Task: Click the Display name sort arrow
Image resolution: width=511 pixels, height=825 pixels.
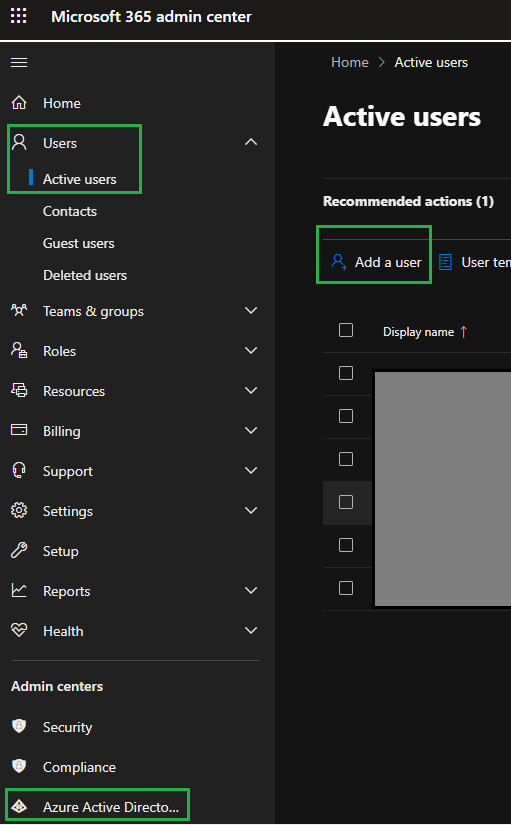Action: [464, 332]
